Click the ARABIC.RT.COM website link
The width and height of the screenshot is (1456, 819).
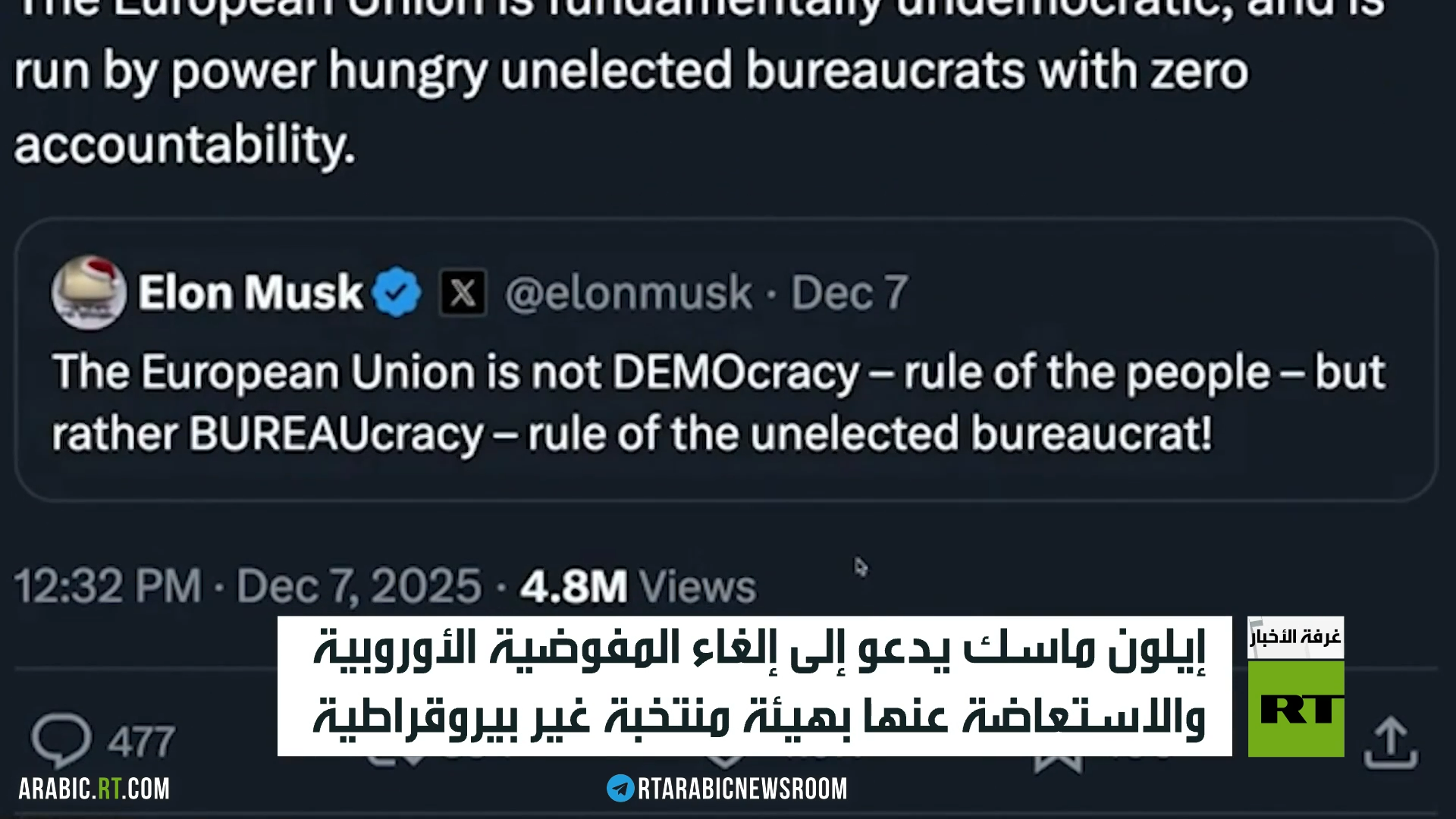tap(94, 789)
